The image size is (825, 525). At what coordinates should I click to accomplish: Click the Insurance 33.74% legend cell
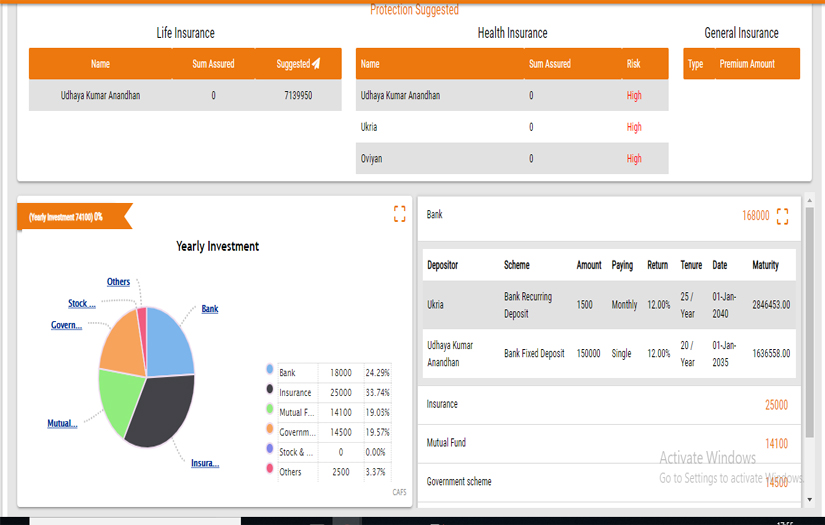point(377,393)
